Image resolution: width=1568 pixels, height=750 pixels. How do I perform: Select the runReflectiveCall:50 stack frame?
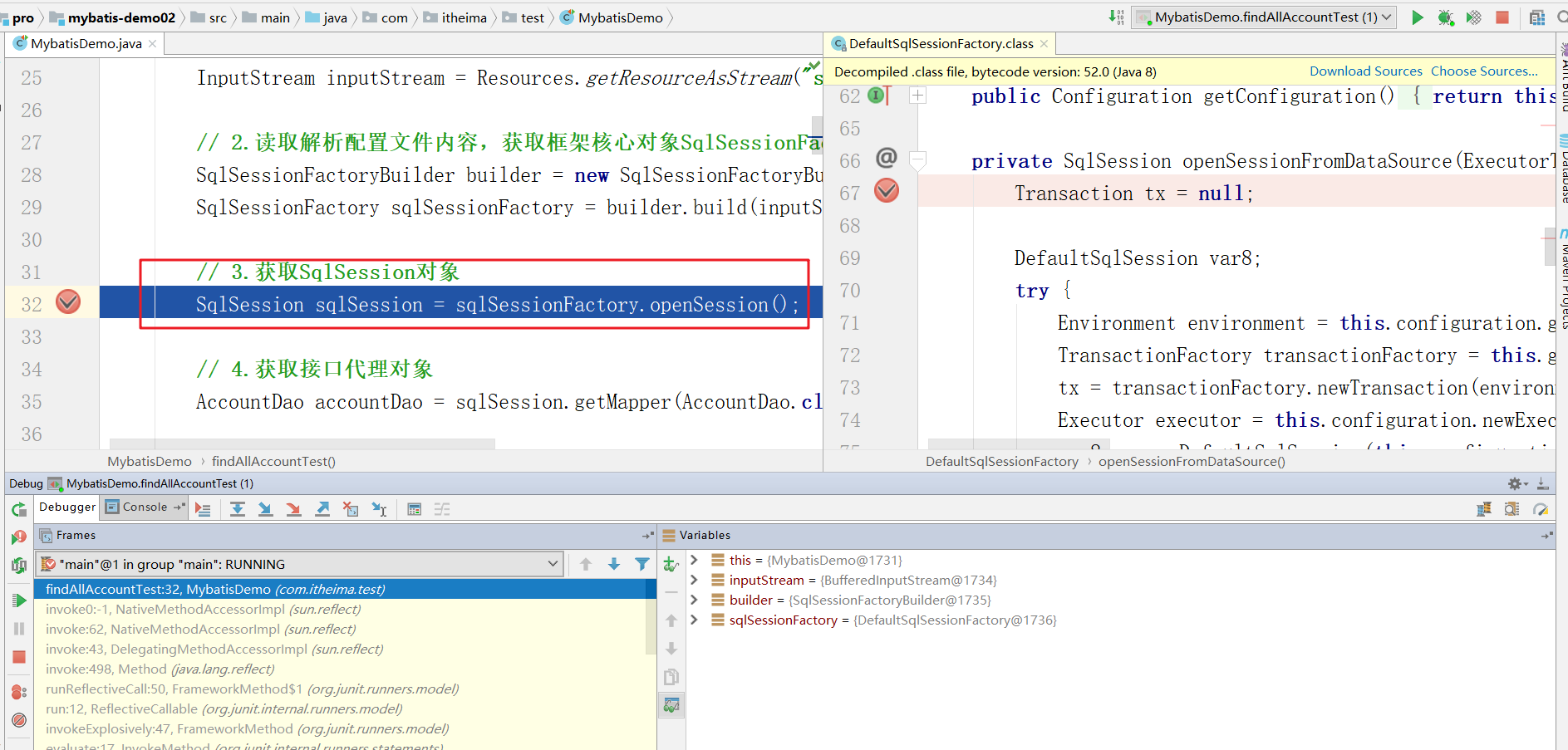[x=345, y=689]
